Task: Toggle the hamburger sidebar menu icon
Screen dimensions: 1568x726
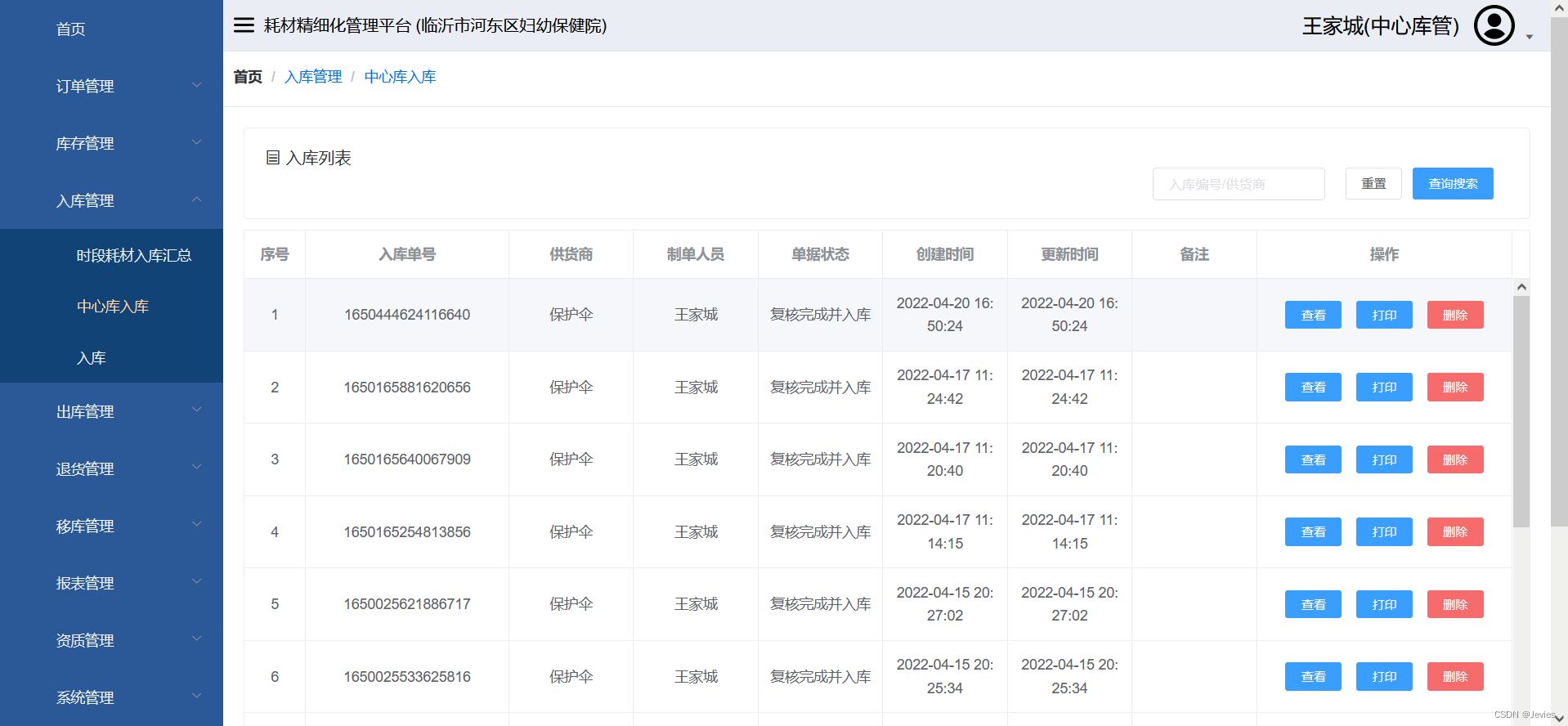Action: (x=244, y=25)
